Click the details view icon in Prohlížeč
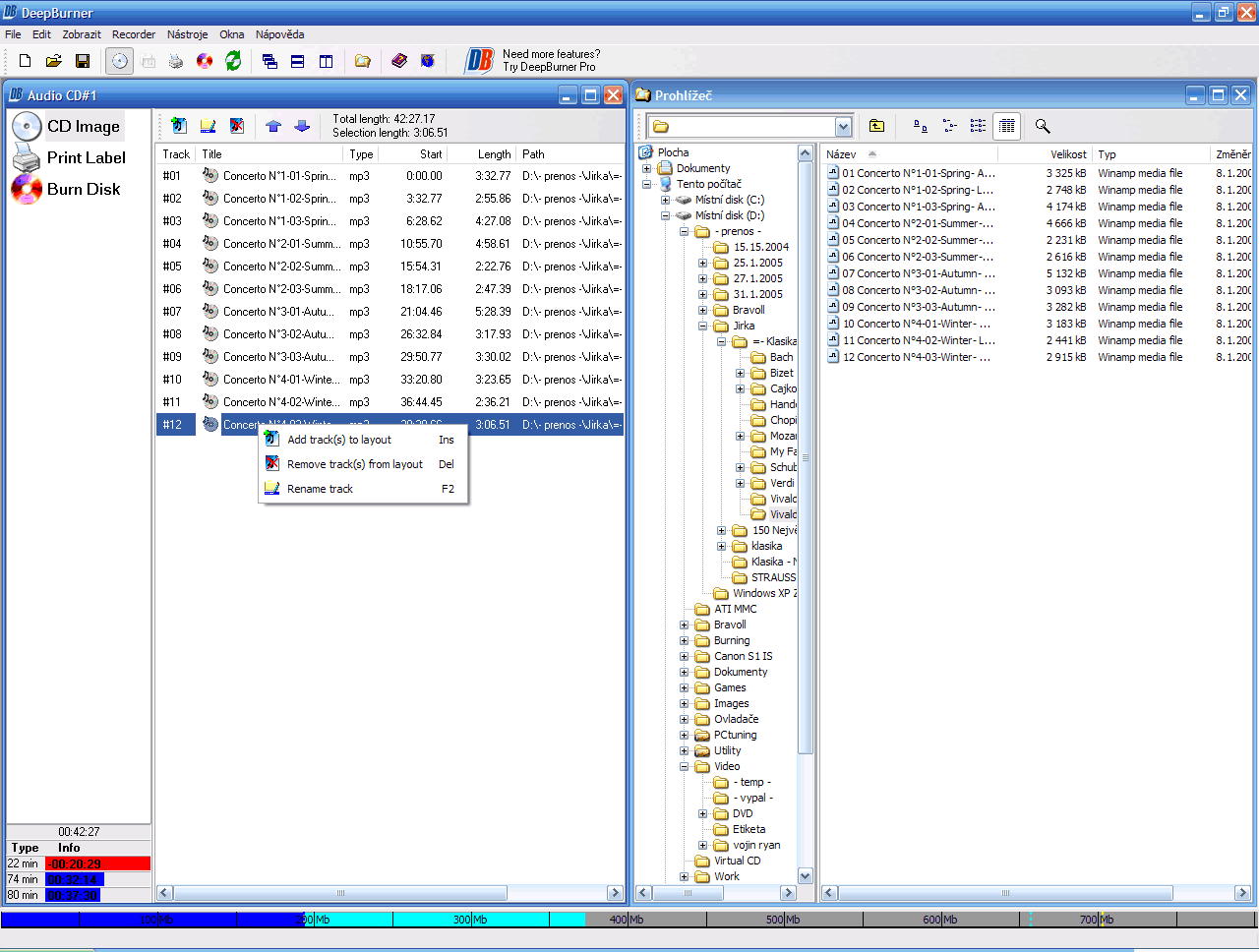Screen dimensions: 1259x952 [1006, 126]
